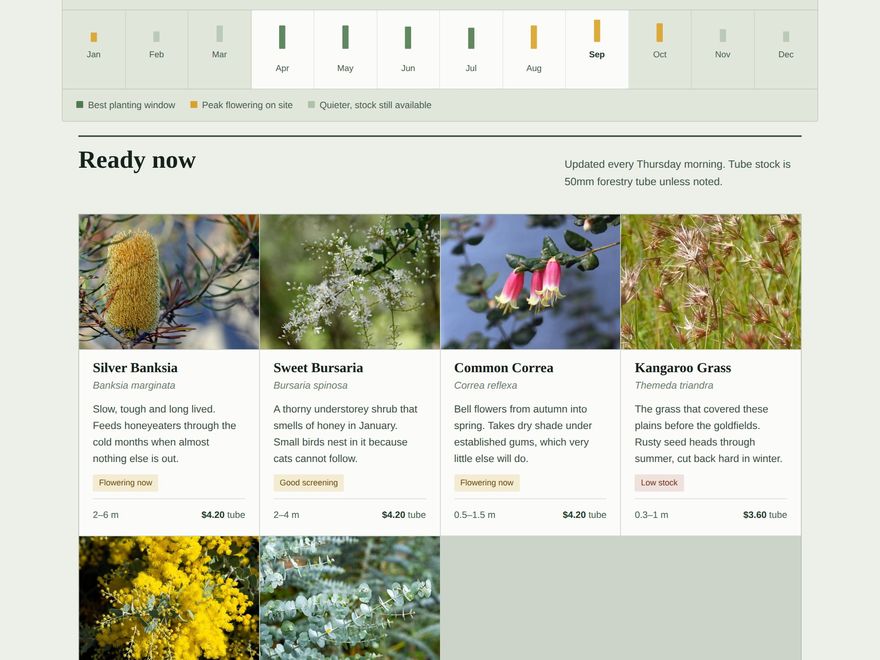880x660 pixels.
Task: Click the orange Peak flowering legend swatch
Action: [194, 104]
